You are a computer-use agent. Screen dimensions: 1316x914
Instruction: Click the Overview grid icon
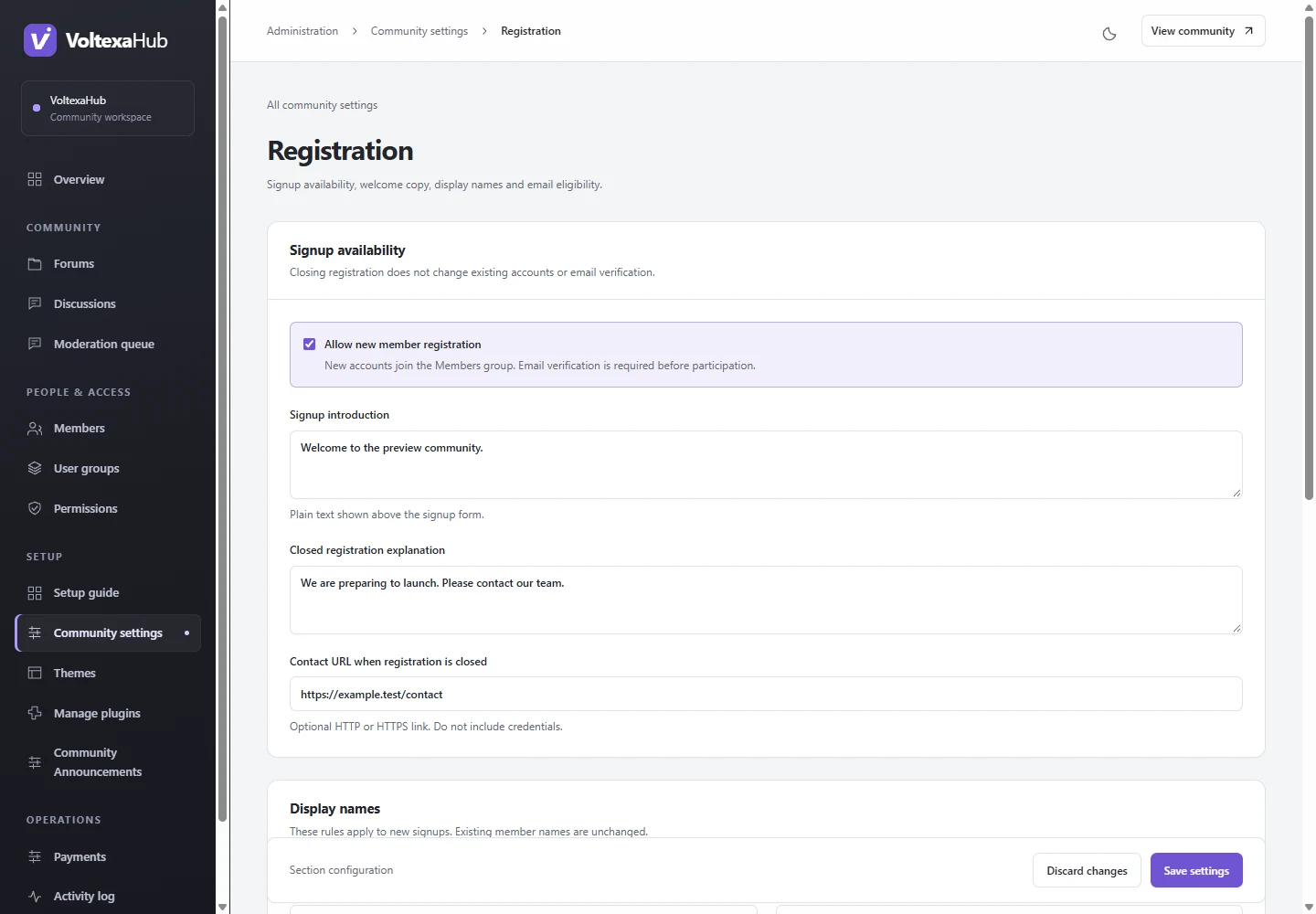(35, 179)
